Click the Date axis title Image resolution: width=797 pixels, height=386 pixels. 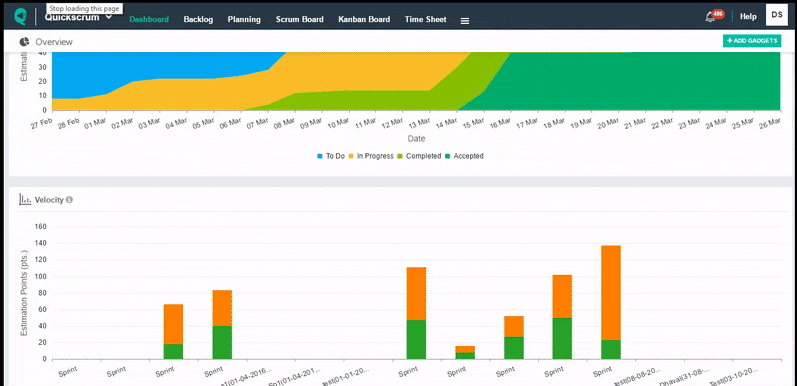pos(416,138)
